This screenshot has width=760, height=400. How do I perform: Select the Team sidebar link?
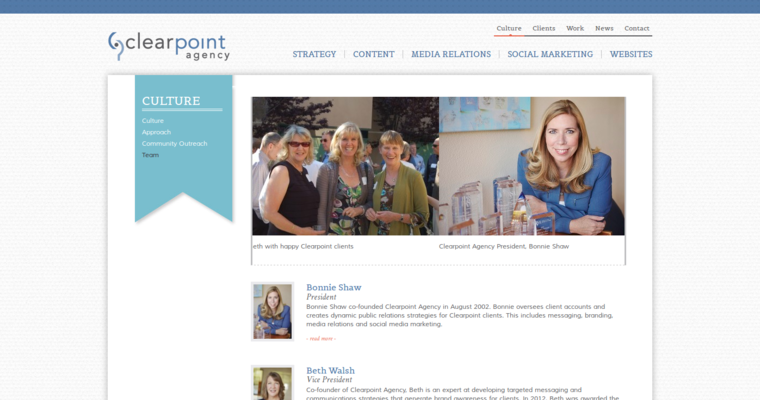click(x=150, y=155)
